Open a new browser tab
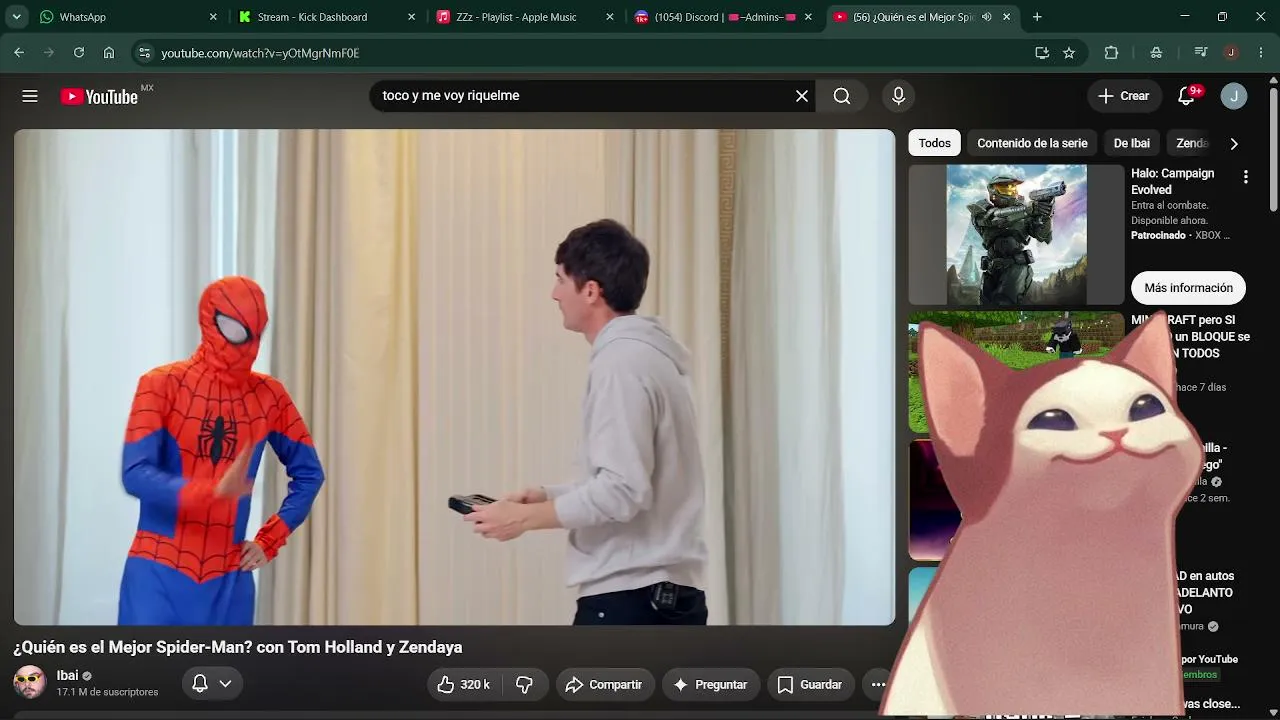 point(1037,17)
